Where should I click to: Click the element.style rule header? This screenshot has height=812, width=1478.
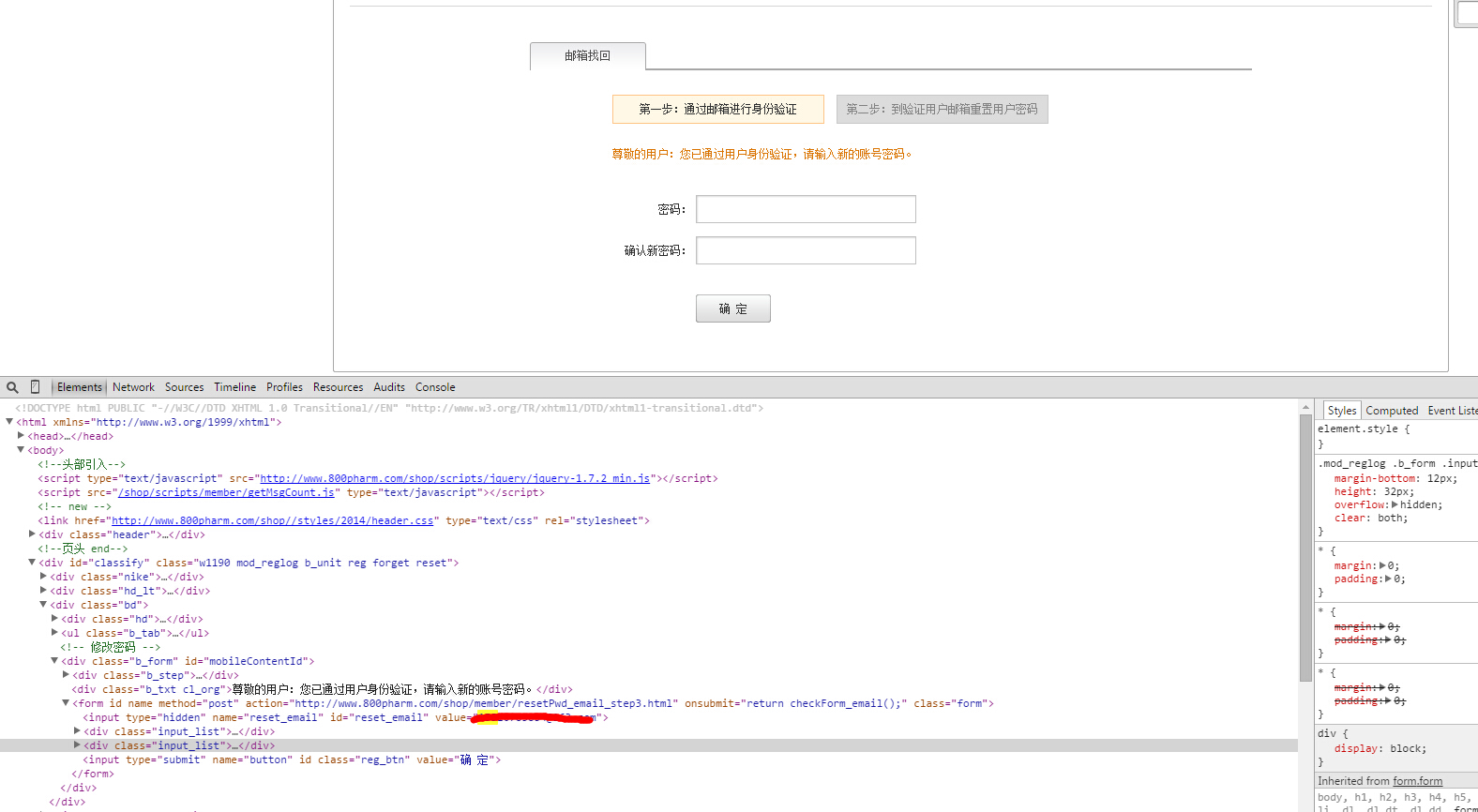(1364, 429)
